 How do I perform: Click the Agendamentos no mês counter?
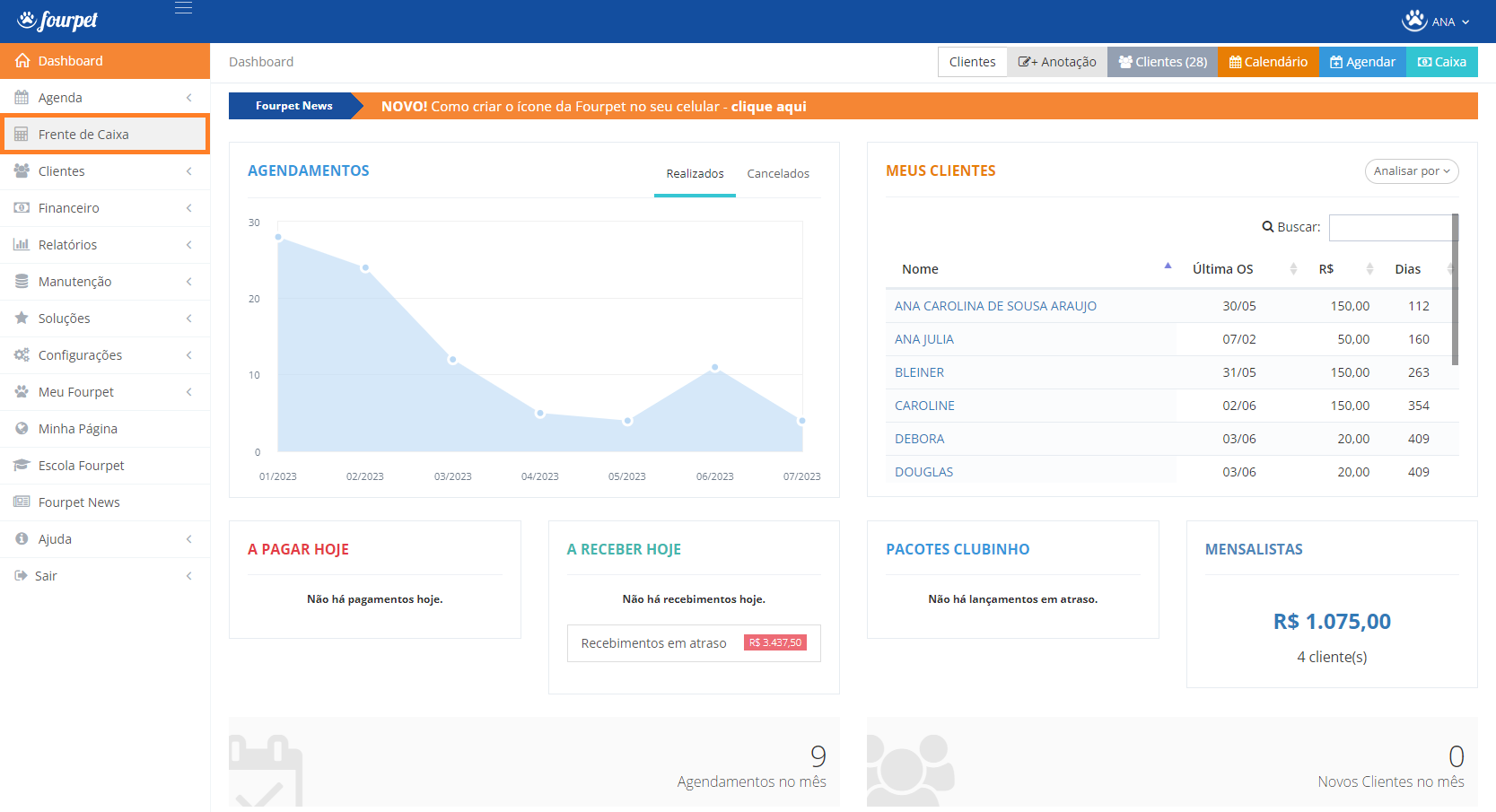tap(534, 762)
